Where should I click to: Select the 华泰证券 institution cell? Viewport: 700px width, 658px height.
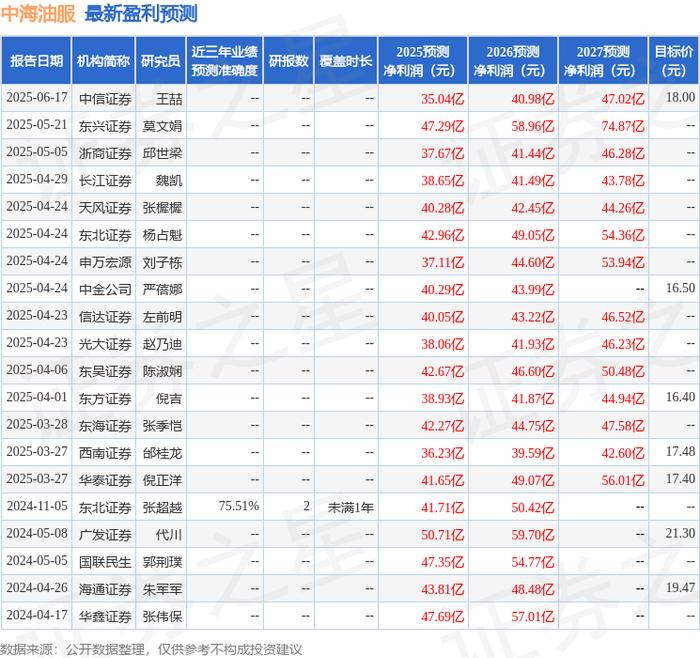click(105, 480)
